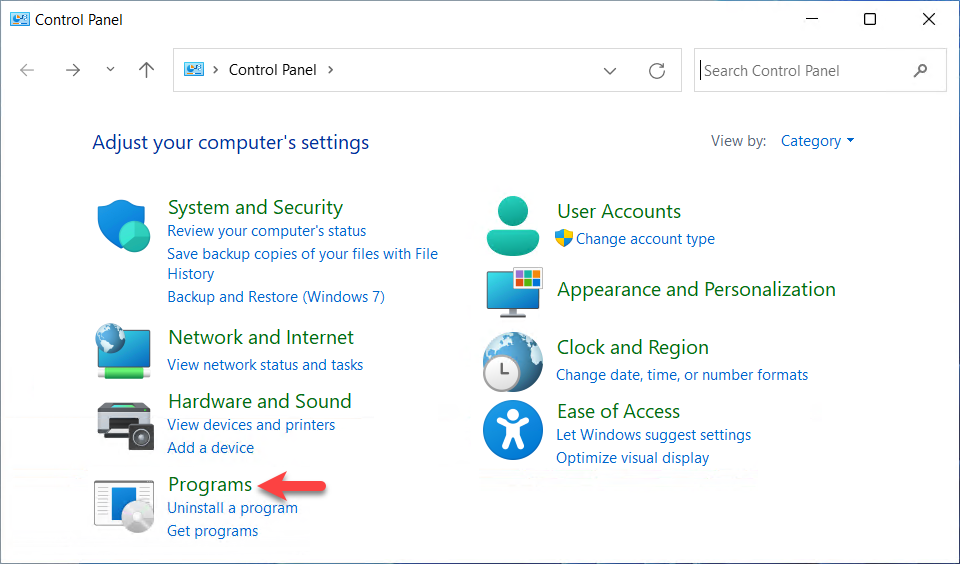Open Appearance and Personalization monitor icon
The width and height of the screenshot is (960, 564).
tap(512, 291)
